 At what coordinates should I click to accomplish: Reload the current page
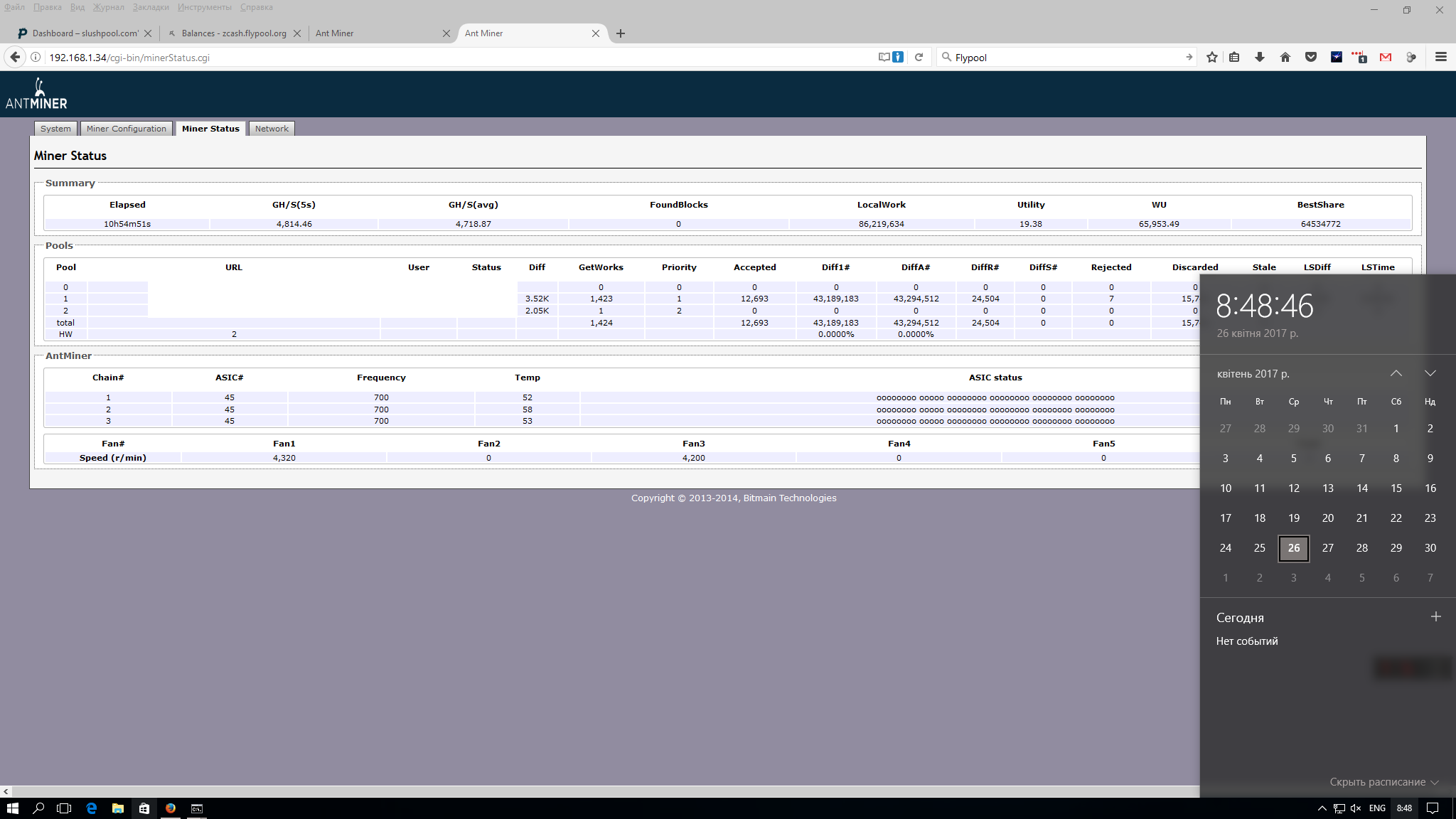tap(919, 58)
